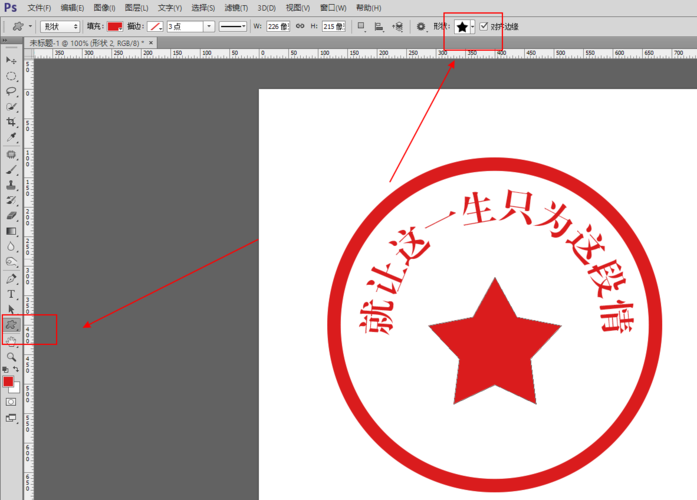Select the Hand tool

[11, 341]
